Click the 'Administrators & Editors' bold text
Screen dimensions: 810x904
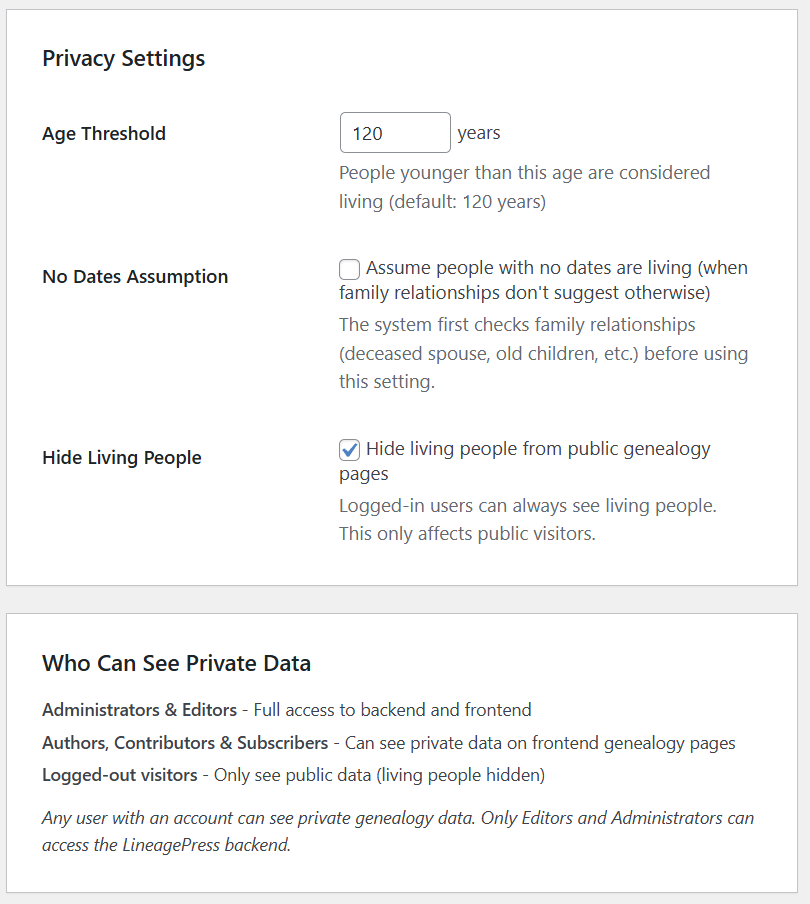(139, 710)
